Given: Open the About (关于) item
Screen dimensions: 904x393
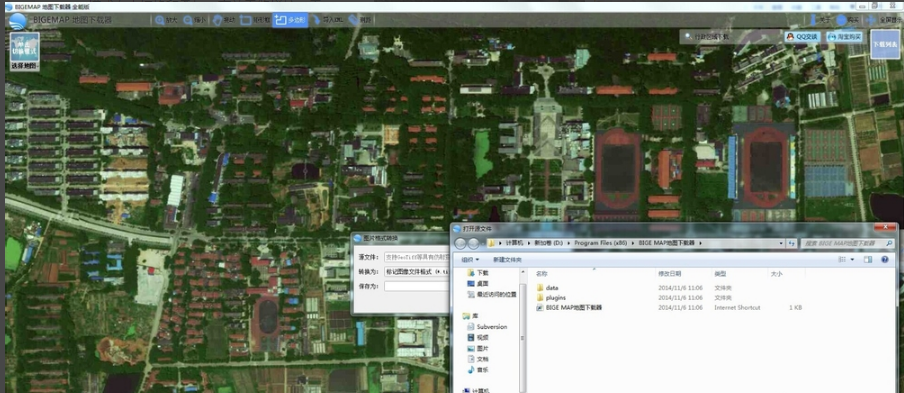Looking at the screenshot, I should click(819, 20).
